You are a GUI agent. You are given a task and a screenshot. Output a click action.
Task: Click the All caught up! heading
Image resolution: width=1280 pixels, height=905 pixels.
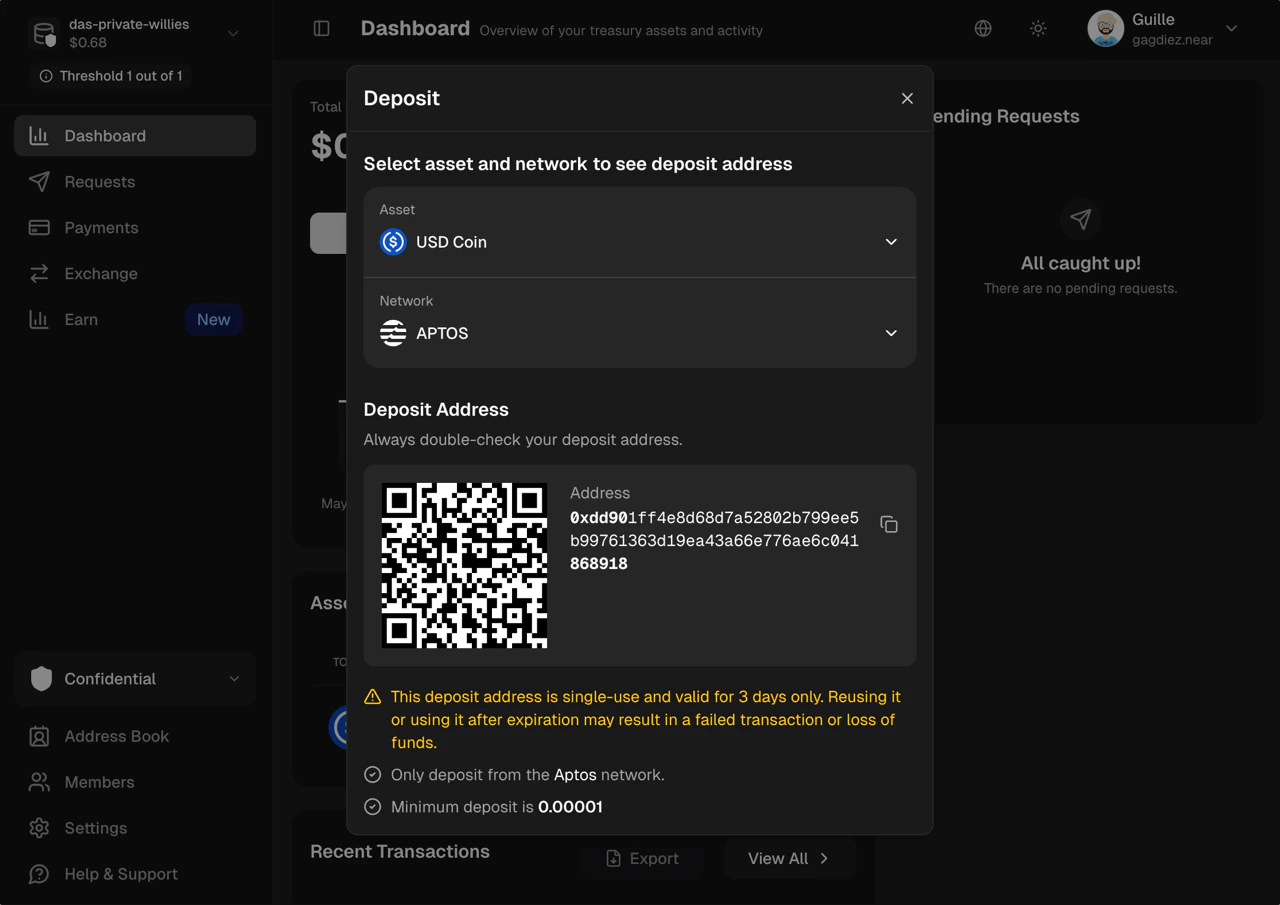click(1081, 263)
